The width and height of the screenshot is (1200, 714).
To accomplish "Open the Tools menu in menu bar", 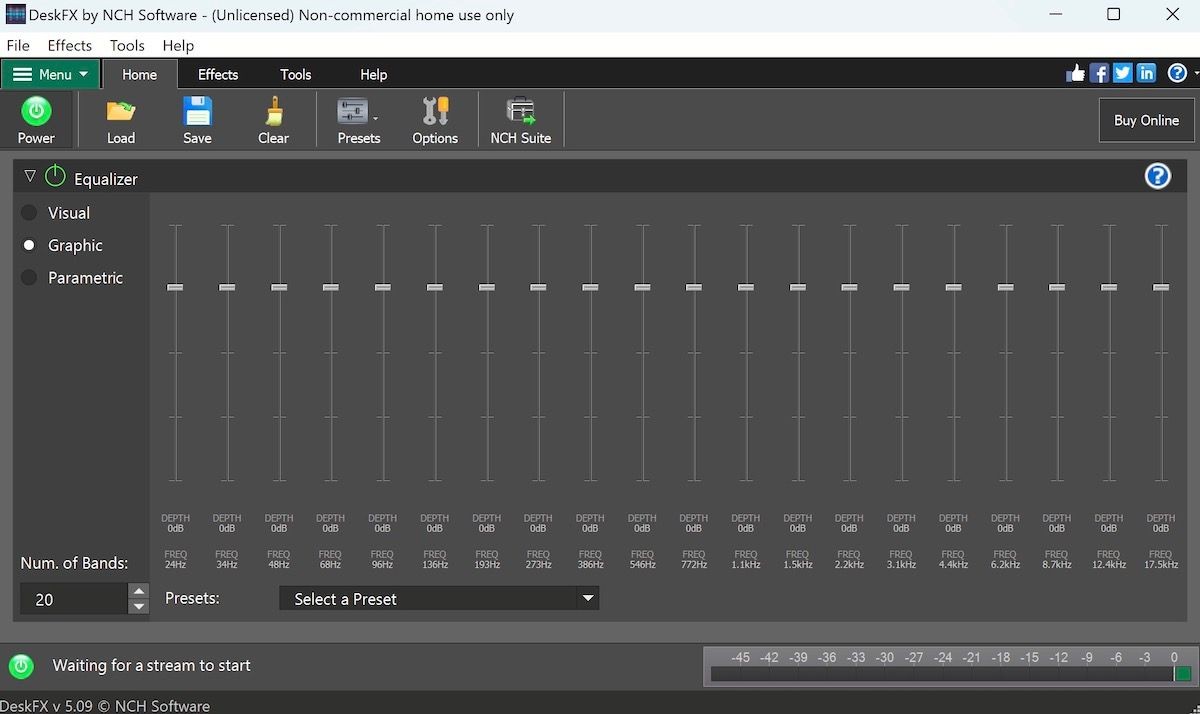I will point(127,45).
